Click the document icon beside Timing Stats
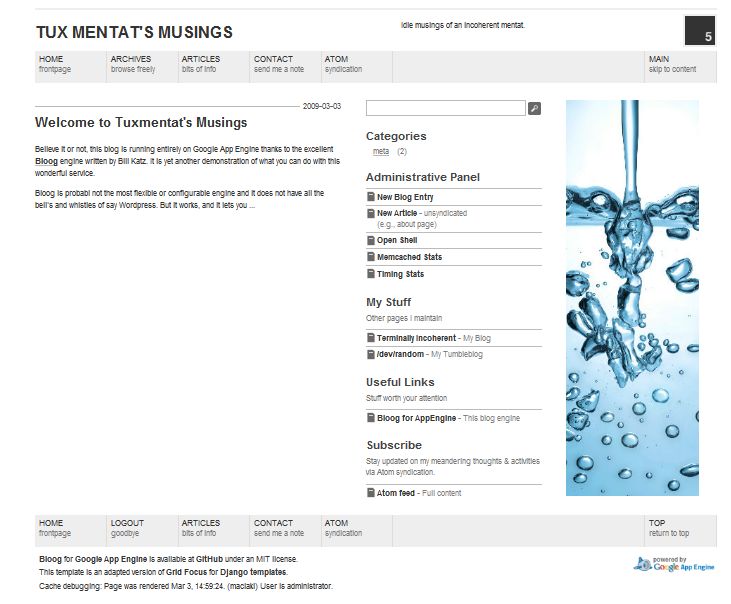This screenshot has height=604, width=731. [370, 274]
